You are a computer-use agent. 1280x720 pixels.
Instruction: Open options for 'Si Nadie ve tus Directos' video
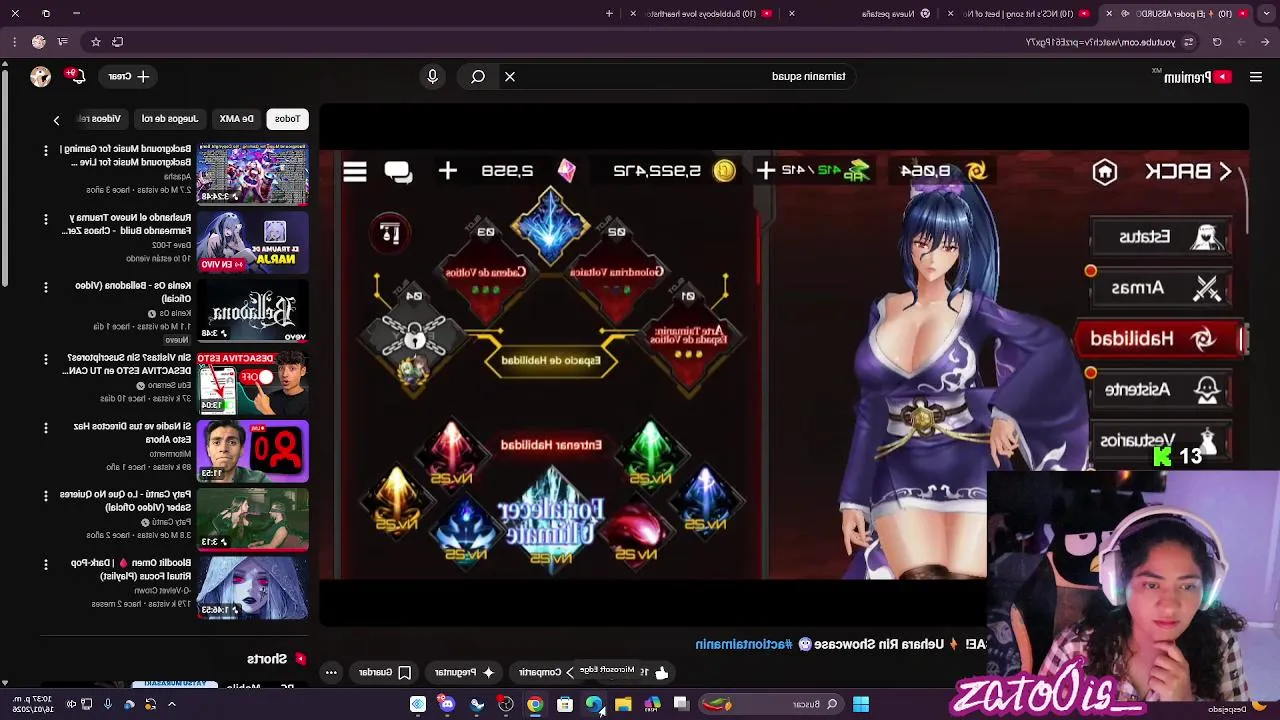click(45, 427)
